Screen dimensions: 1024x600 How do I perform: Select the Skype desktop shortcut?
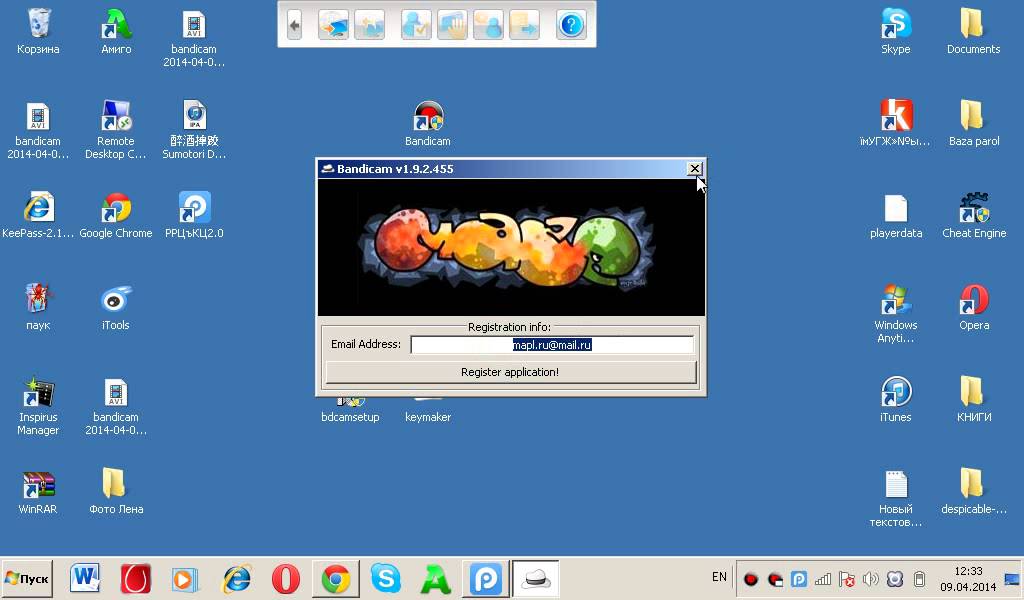(895, 31)
